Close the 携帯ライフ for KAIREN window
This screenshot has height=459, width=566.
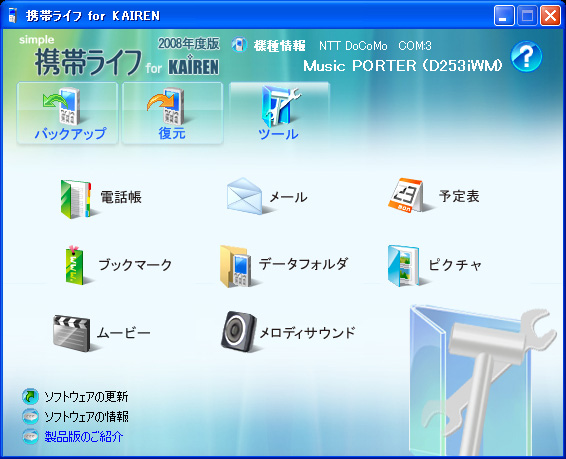click(x=550, y=16)
